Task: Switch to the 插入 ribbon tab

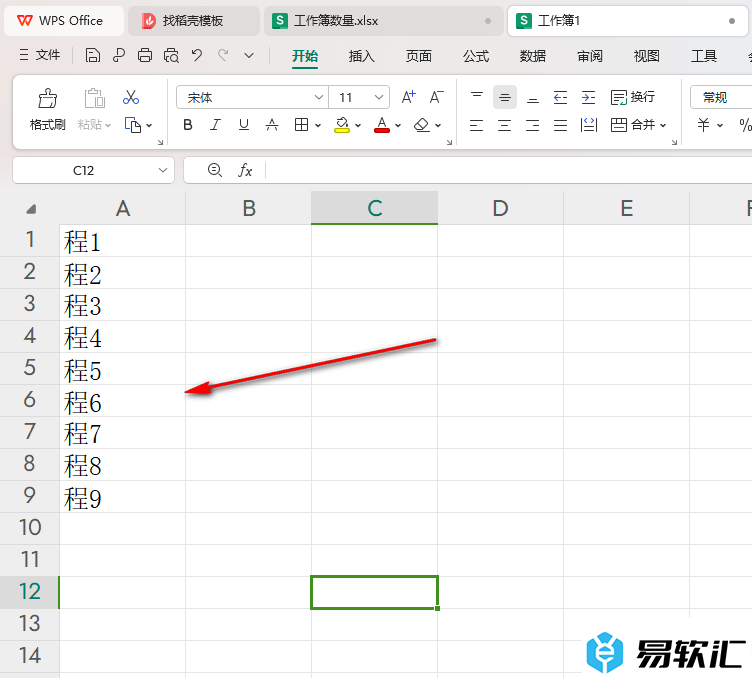Action: (x=362, y=56)
